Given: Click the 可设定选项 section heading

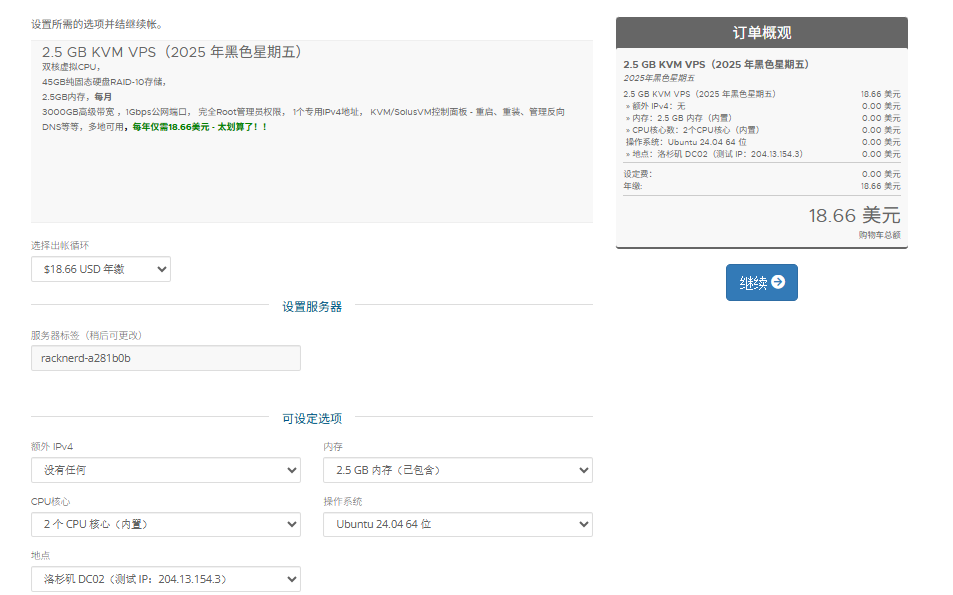Looking at the screenshot, I should pyautogui.click(x=312, y=418).
